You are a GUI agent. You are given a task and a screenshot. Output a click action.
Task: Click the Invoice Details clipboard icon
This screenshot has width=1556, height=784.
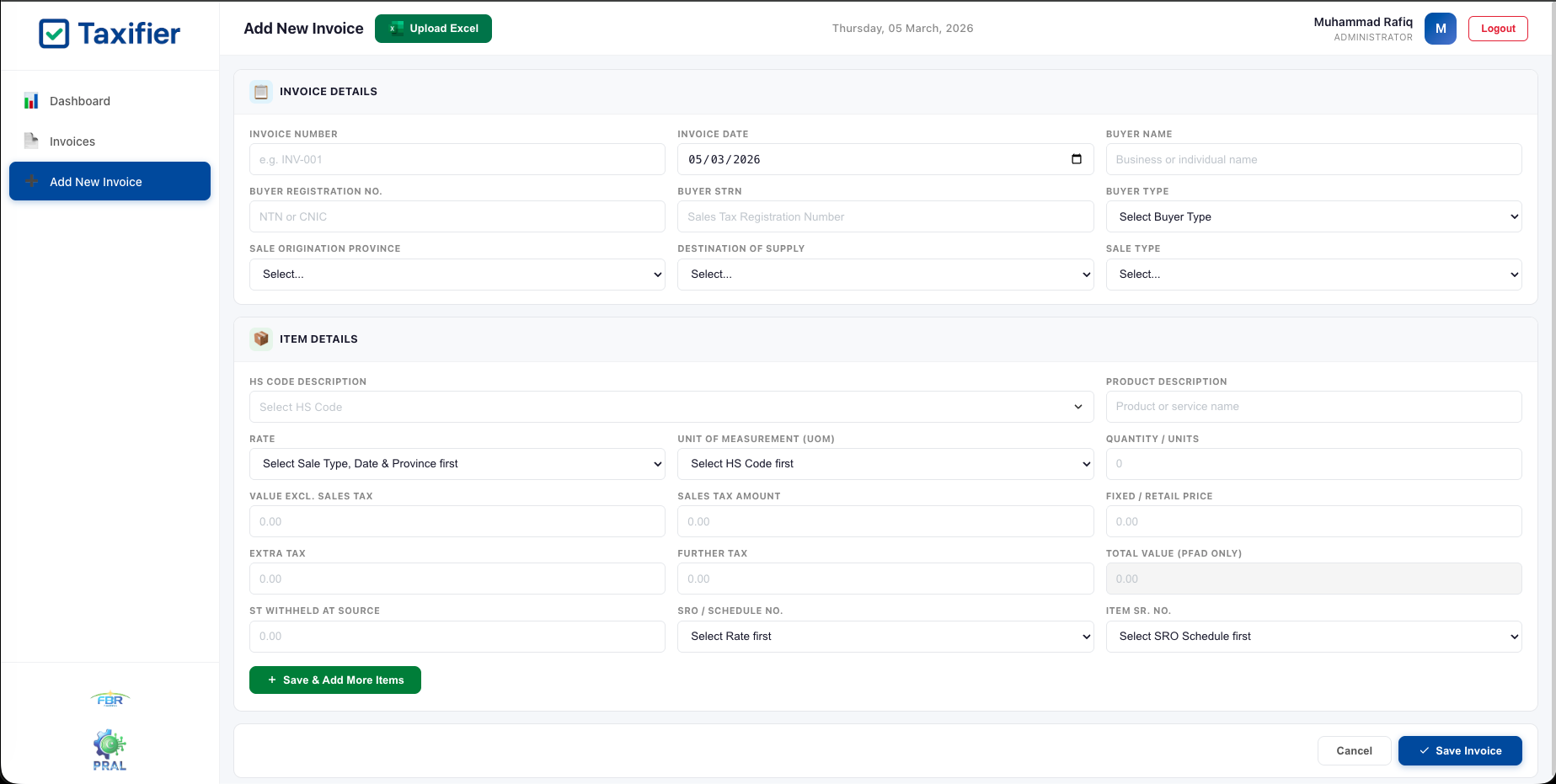[x=261, y=92]
